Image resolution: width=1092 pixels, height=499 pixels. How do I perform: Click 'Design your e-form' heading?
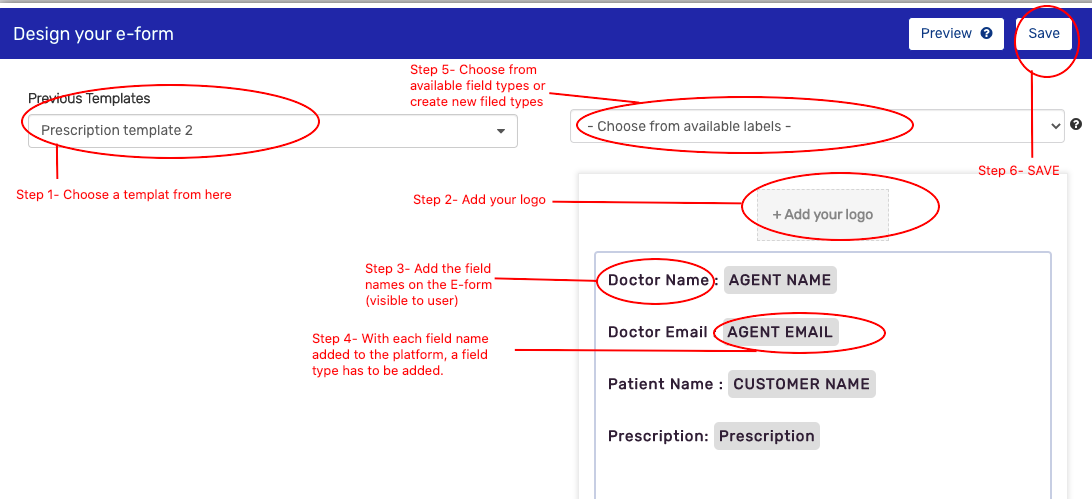coord(93,33)
